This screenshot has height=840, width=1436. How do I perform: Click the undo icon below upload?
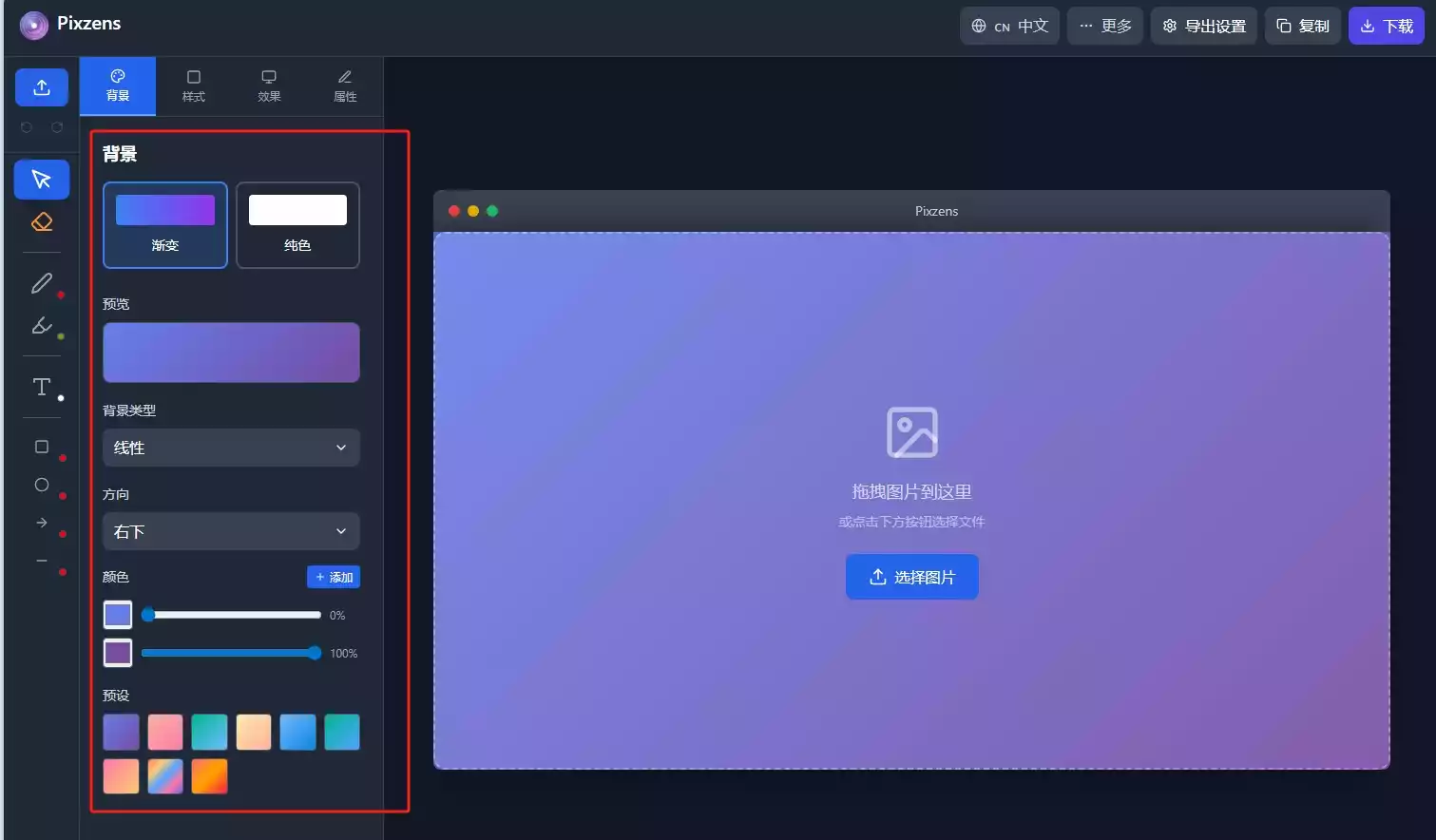[27, 127]
